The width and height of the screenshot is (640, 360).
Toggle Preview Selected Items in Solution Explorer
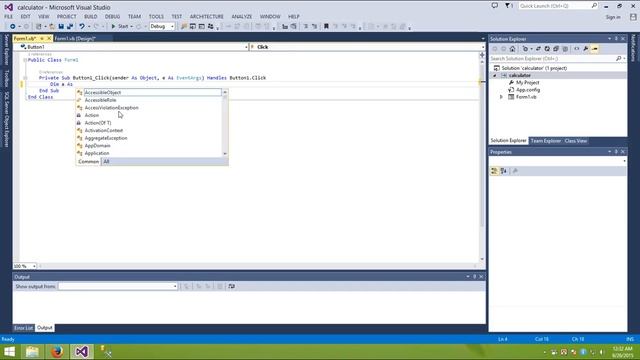tap(595, 49)
